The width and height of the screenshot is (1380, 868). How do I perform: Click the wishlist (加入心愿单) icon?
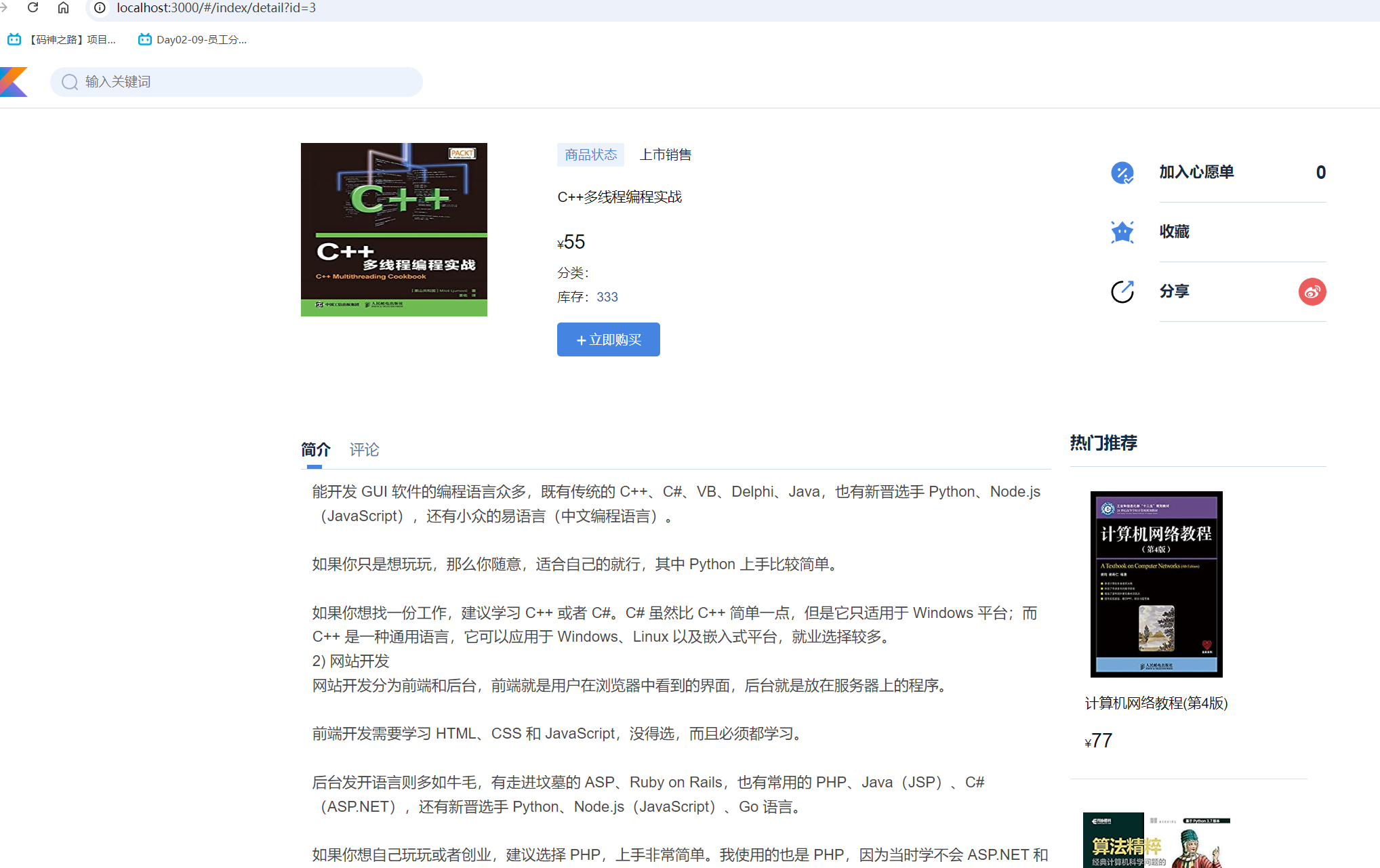[x=1122, y=173]
